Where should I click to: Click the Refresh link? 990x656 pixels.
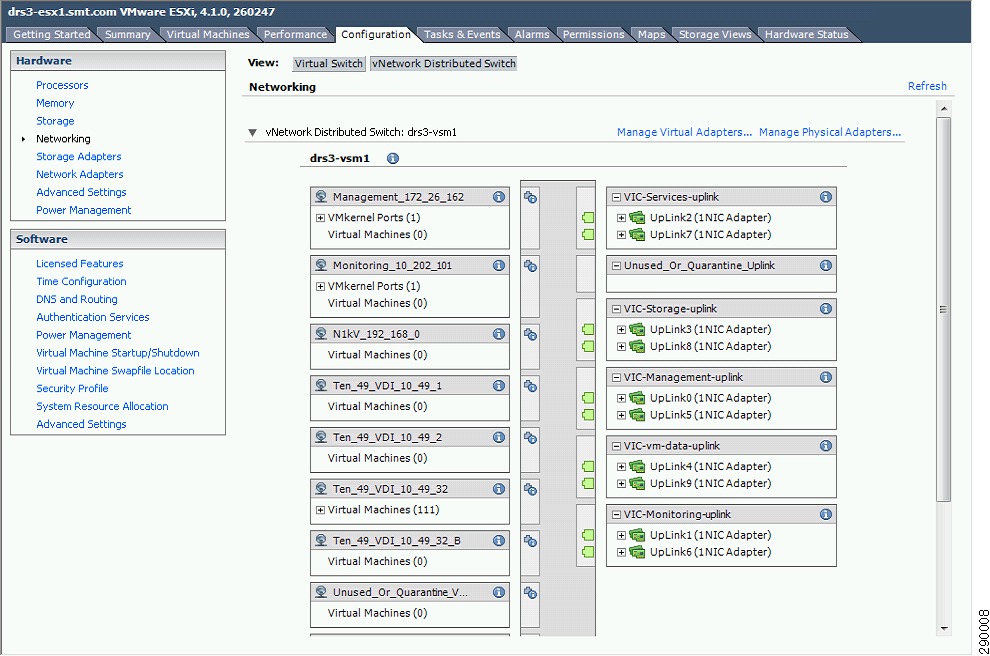click(x=927, y=86)
